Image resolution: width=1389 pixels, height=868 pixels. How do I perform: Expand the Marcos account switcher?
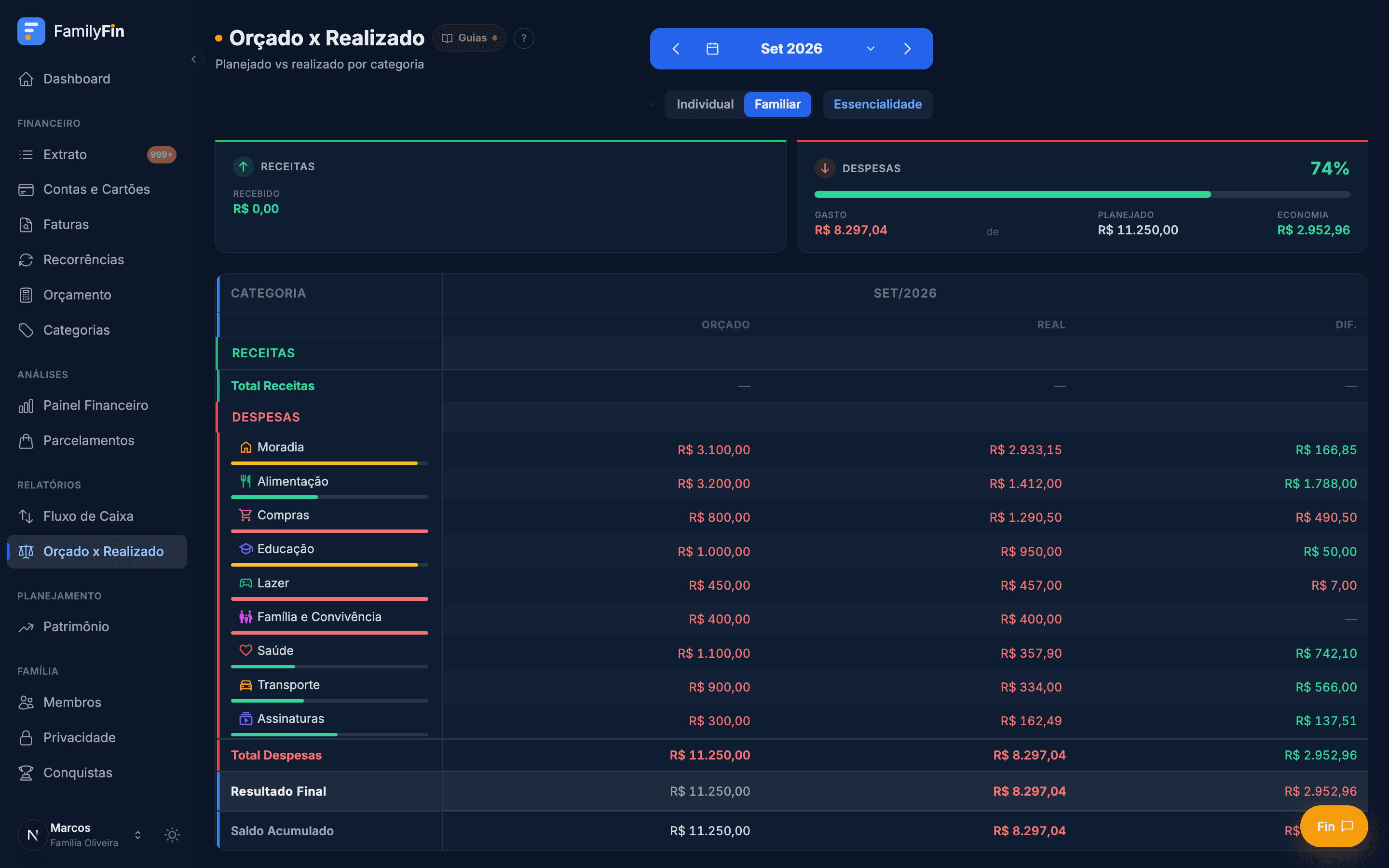(138, 835)
